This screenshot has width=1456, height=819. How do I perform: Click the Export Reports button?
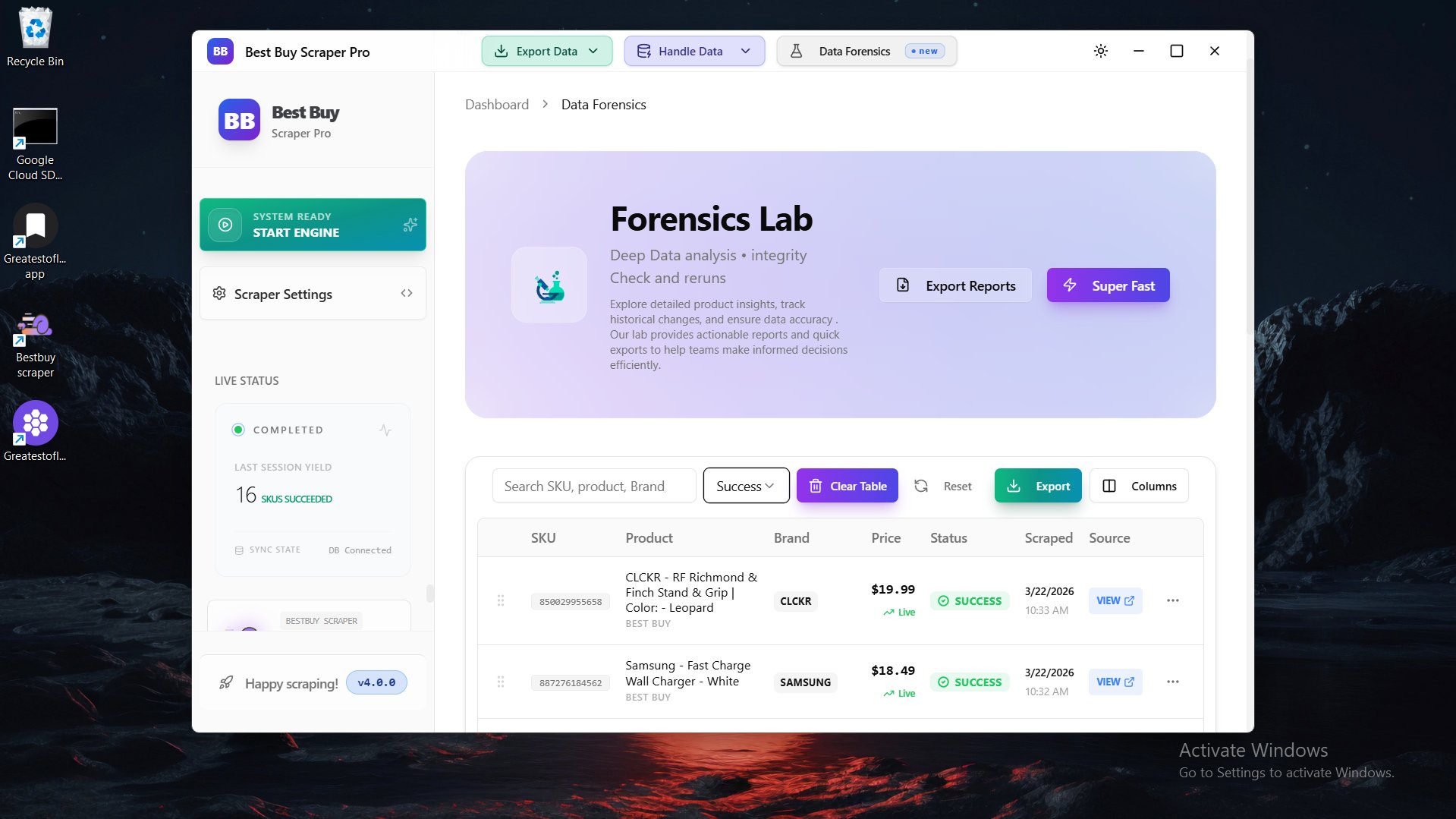click(x=955, y=285)
